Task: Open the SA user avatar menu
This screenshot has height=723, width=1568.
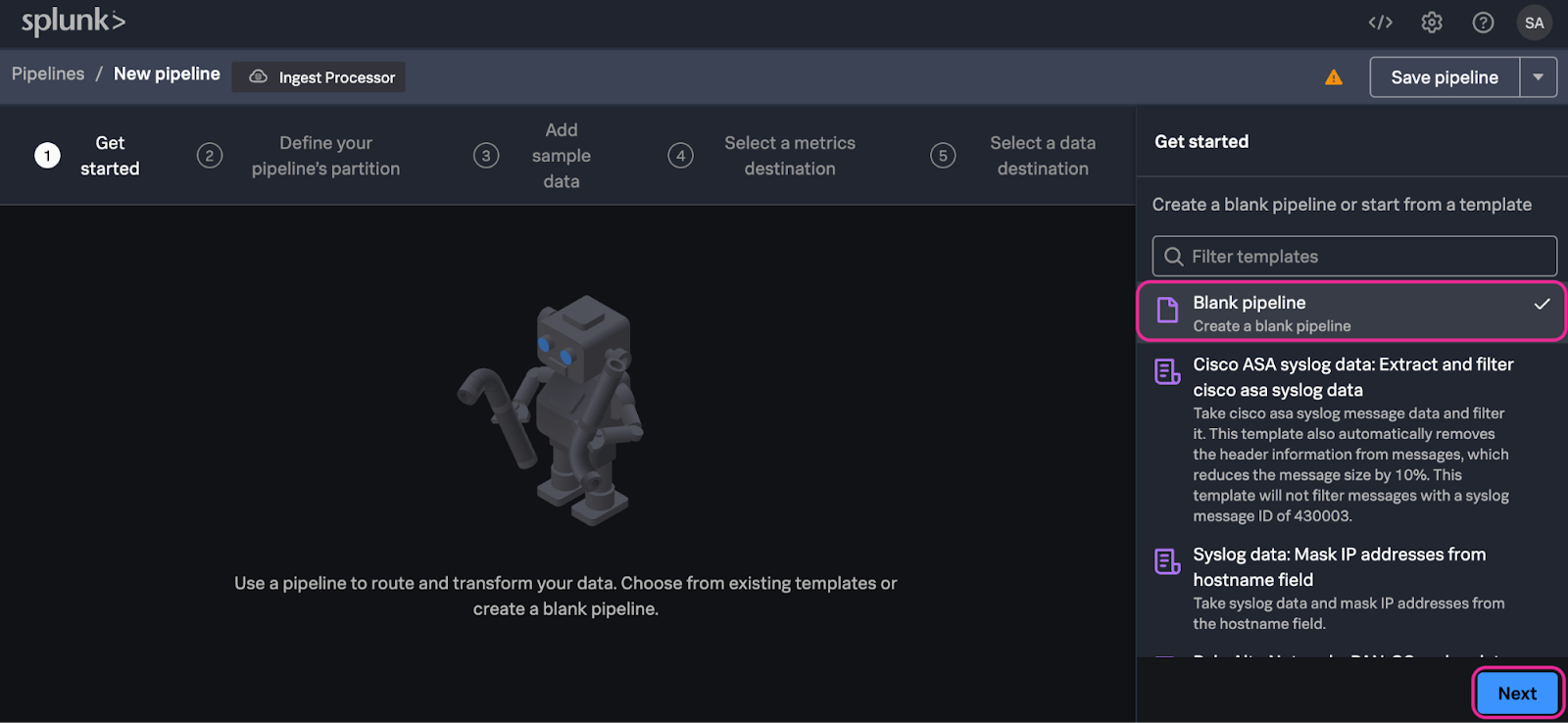Action: (x=1534, y=23)
